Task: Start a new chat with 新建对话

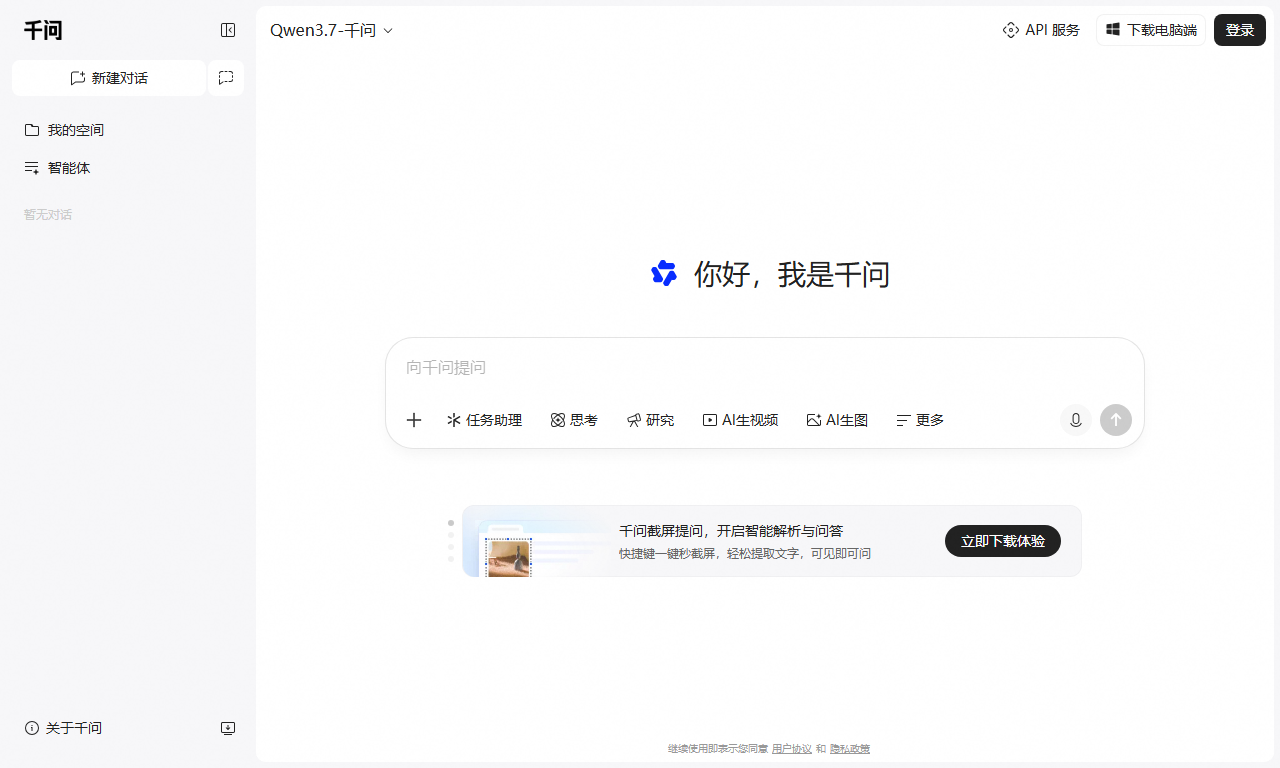Action: 109,78
